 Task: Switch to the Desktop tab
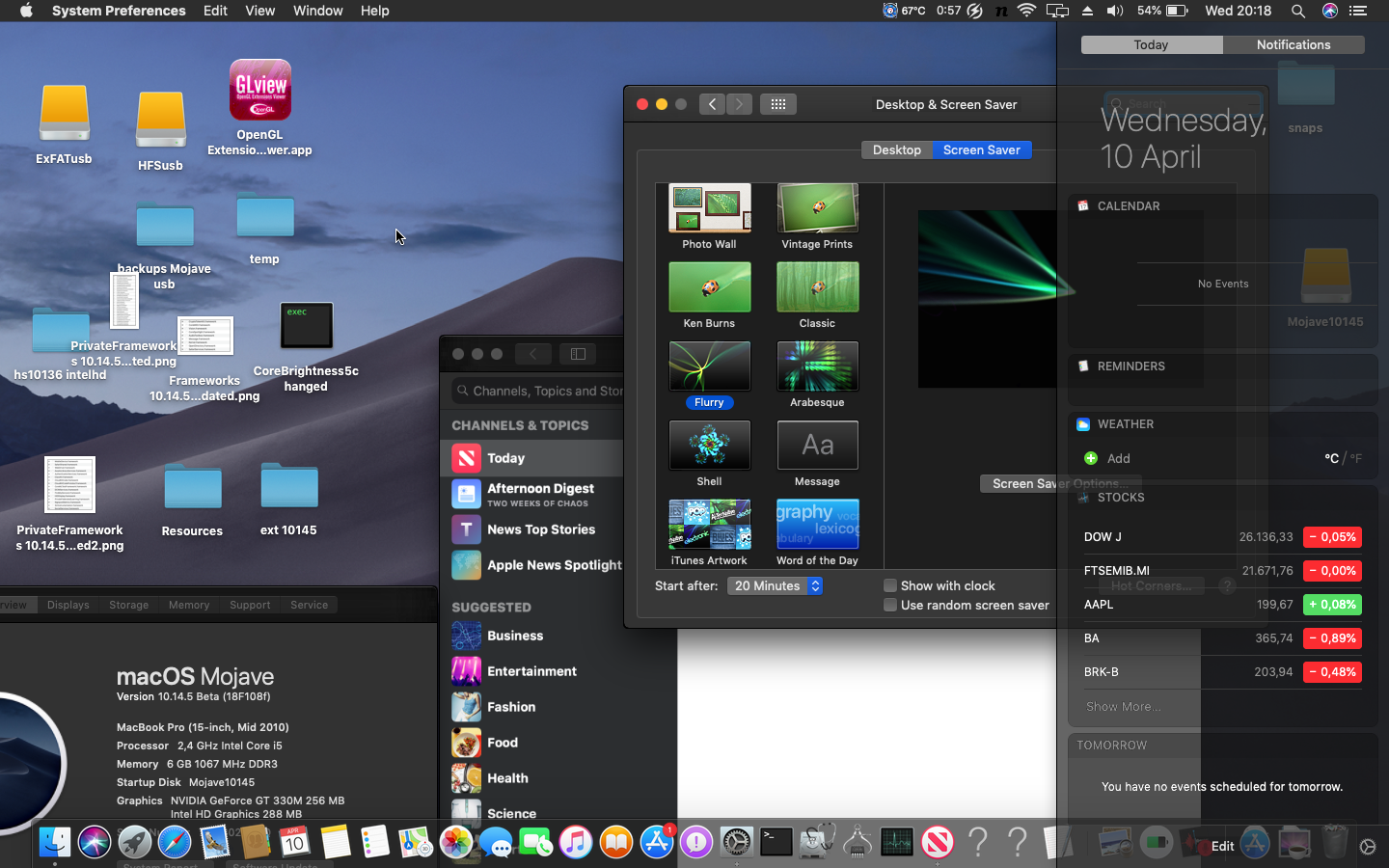pos(897,149)
